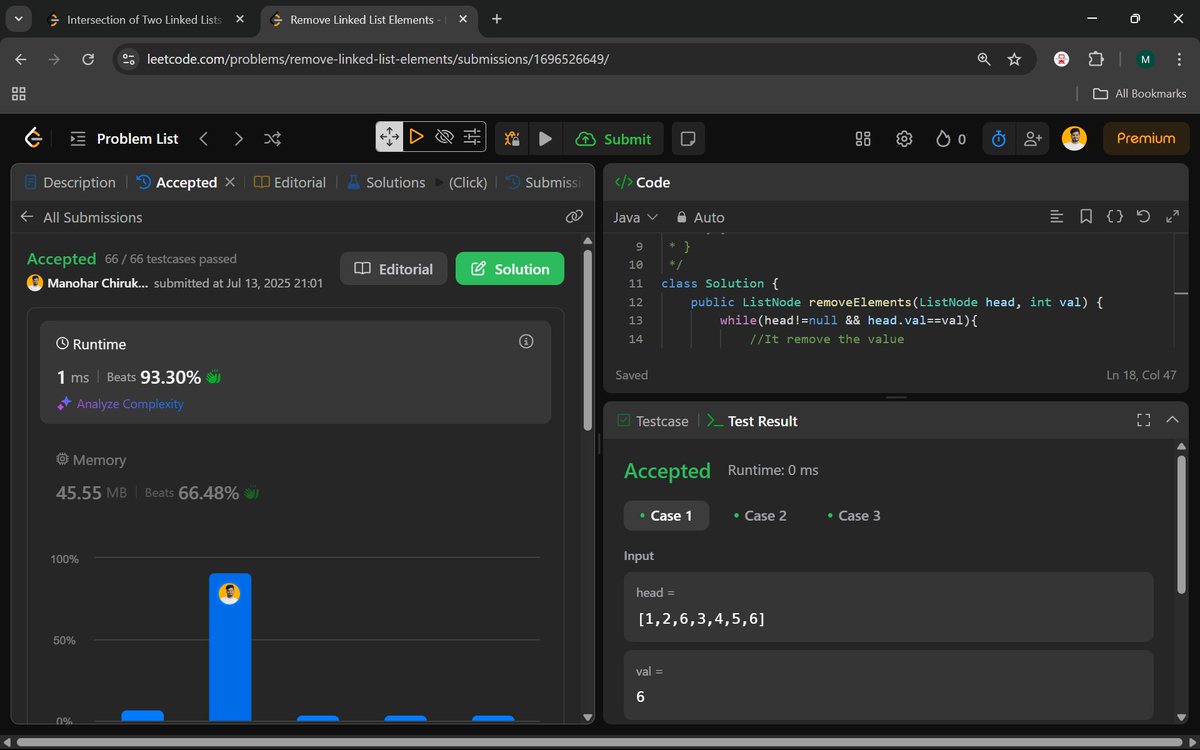Screen dimensions: 1200x750
Task: Expand the code editor fullscreen
Action: [1173, 216]
